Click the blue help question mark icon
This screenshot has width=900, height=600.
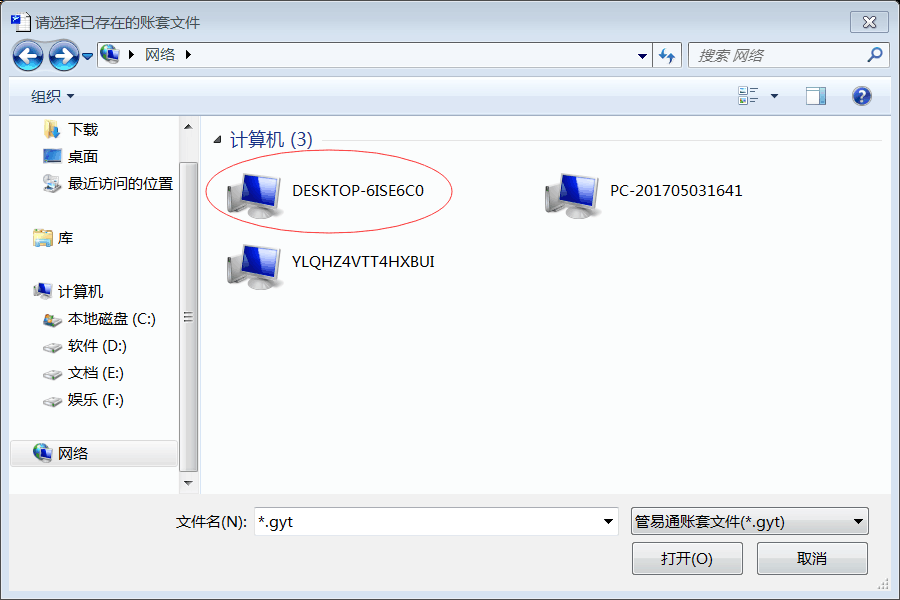861,96
